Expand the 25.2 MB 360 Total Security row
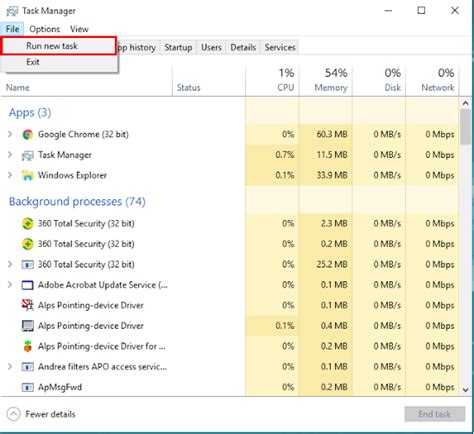 [x=10, y=265]
